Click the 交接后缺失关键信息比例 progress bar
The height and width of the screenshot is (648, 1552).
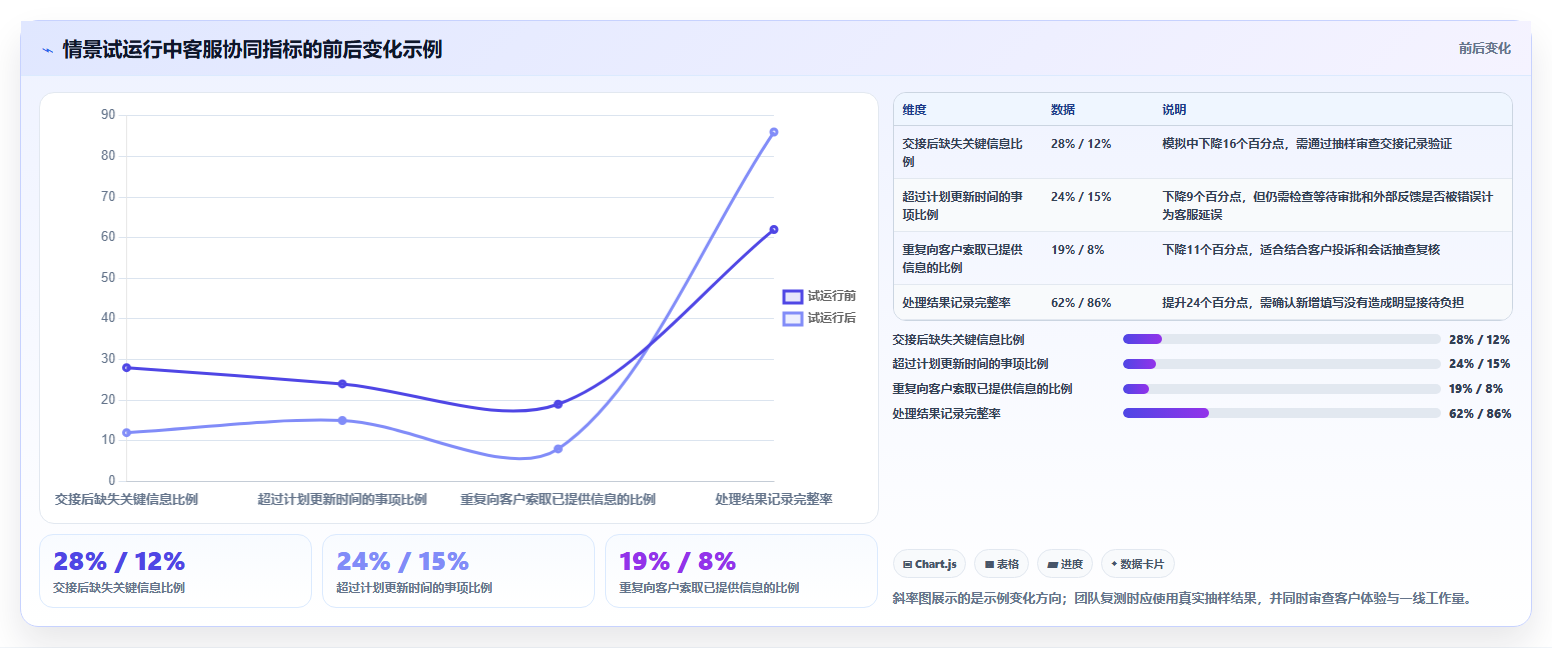(x=1282, y=339)
